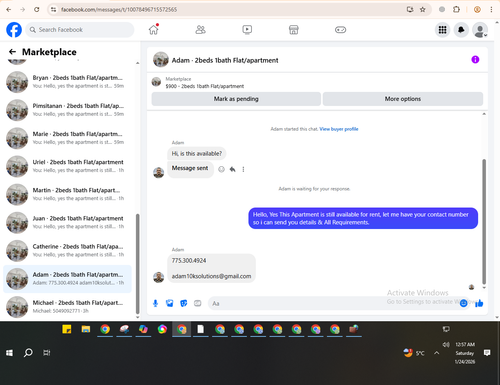The width and height of the screenshot is (500, 385).
Task: Open Juan's conversation
Action: tap(67, 222)
